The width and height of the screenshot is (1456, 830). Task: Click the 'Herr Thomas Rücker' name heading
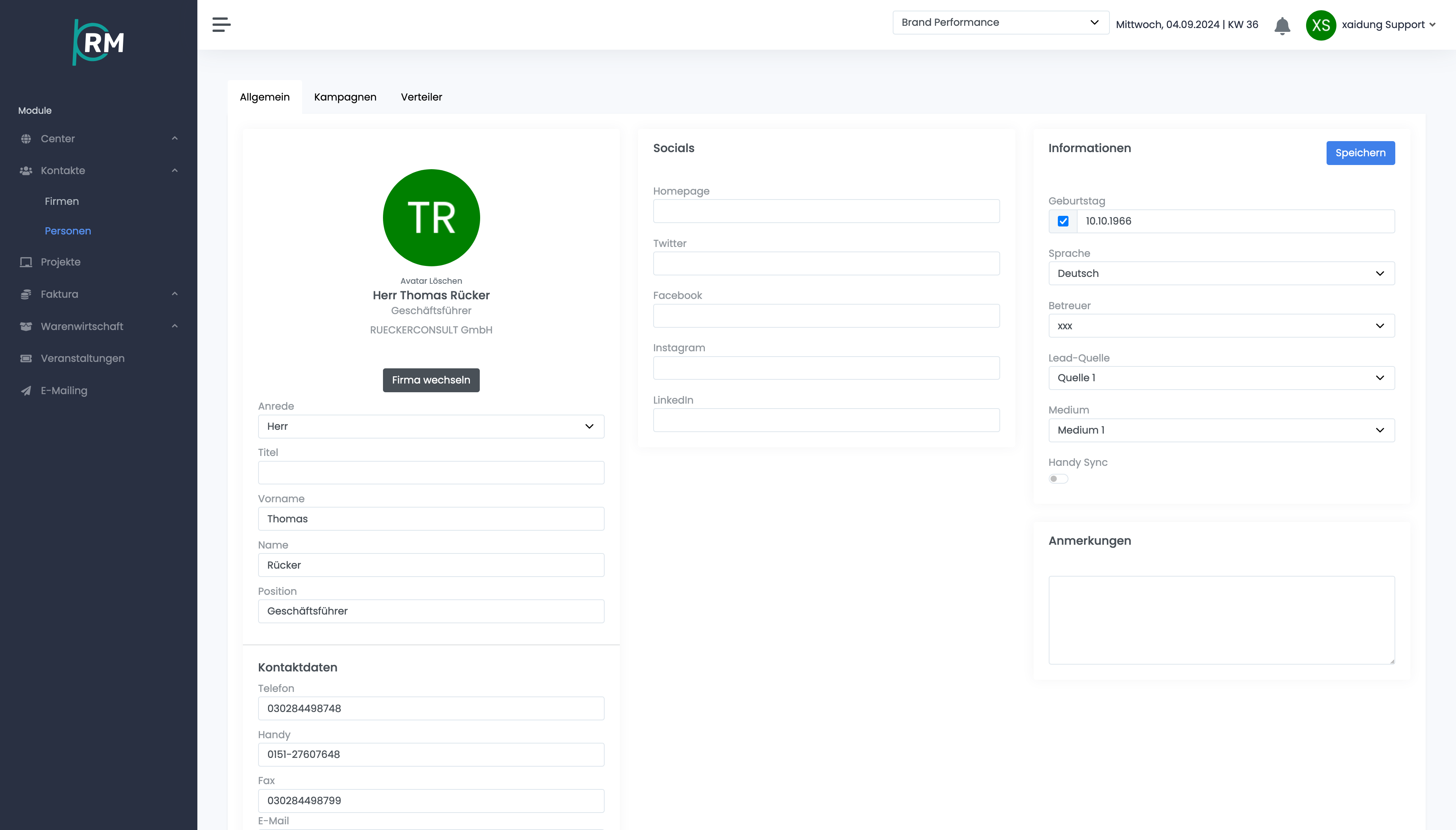coord(431,295)
